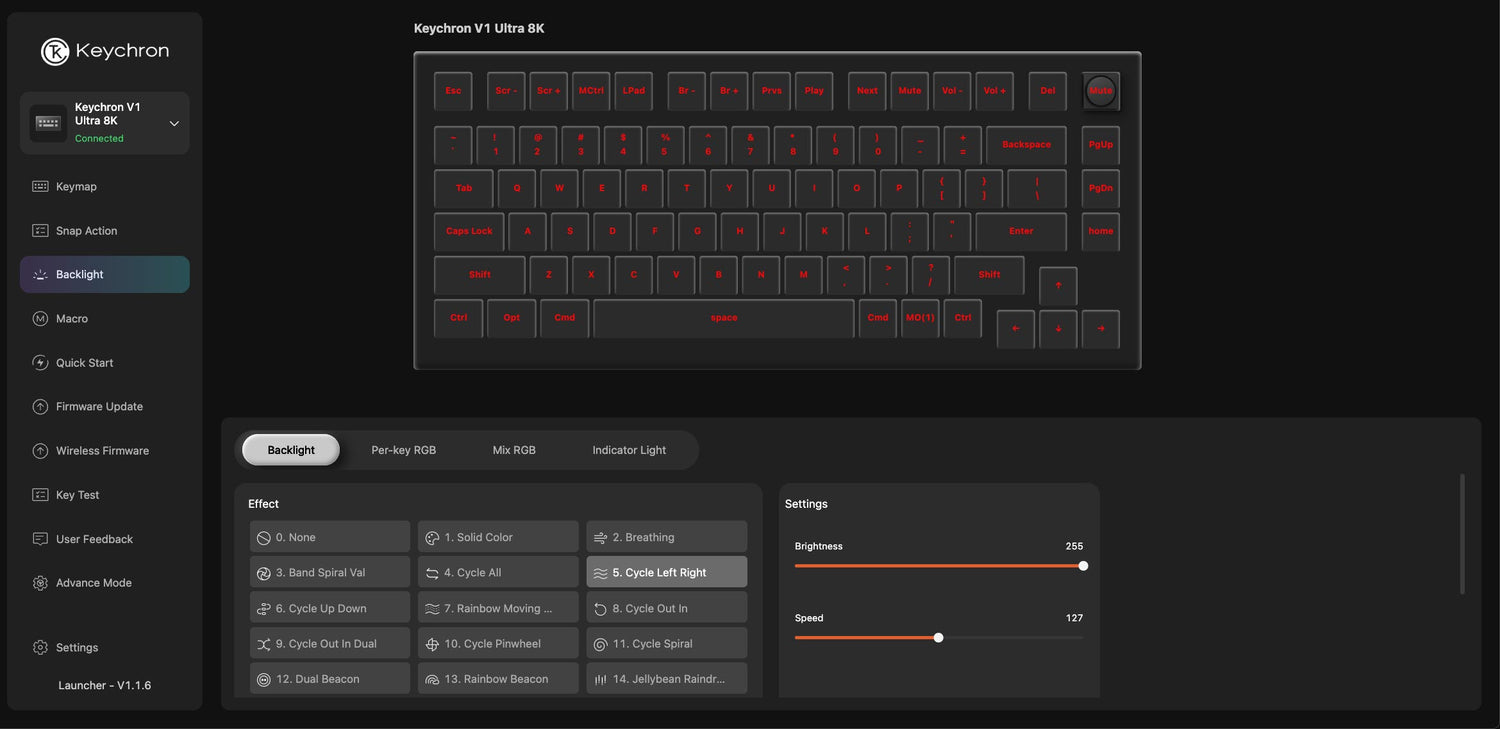This screenshot has height=729, width=1500.
Task: Pick the Cycle Pinwheel effect
Action: [x=498, y=644]
